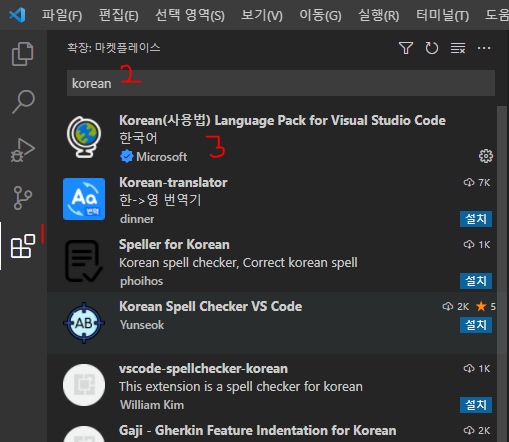The width and height of the screenshot is (509, 442).
Task: Open the more actions ellipsis menu
Action: click(x=484, y=48)
